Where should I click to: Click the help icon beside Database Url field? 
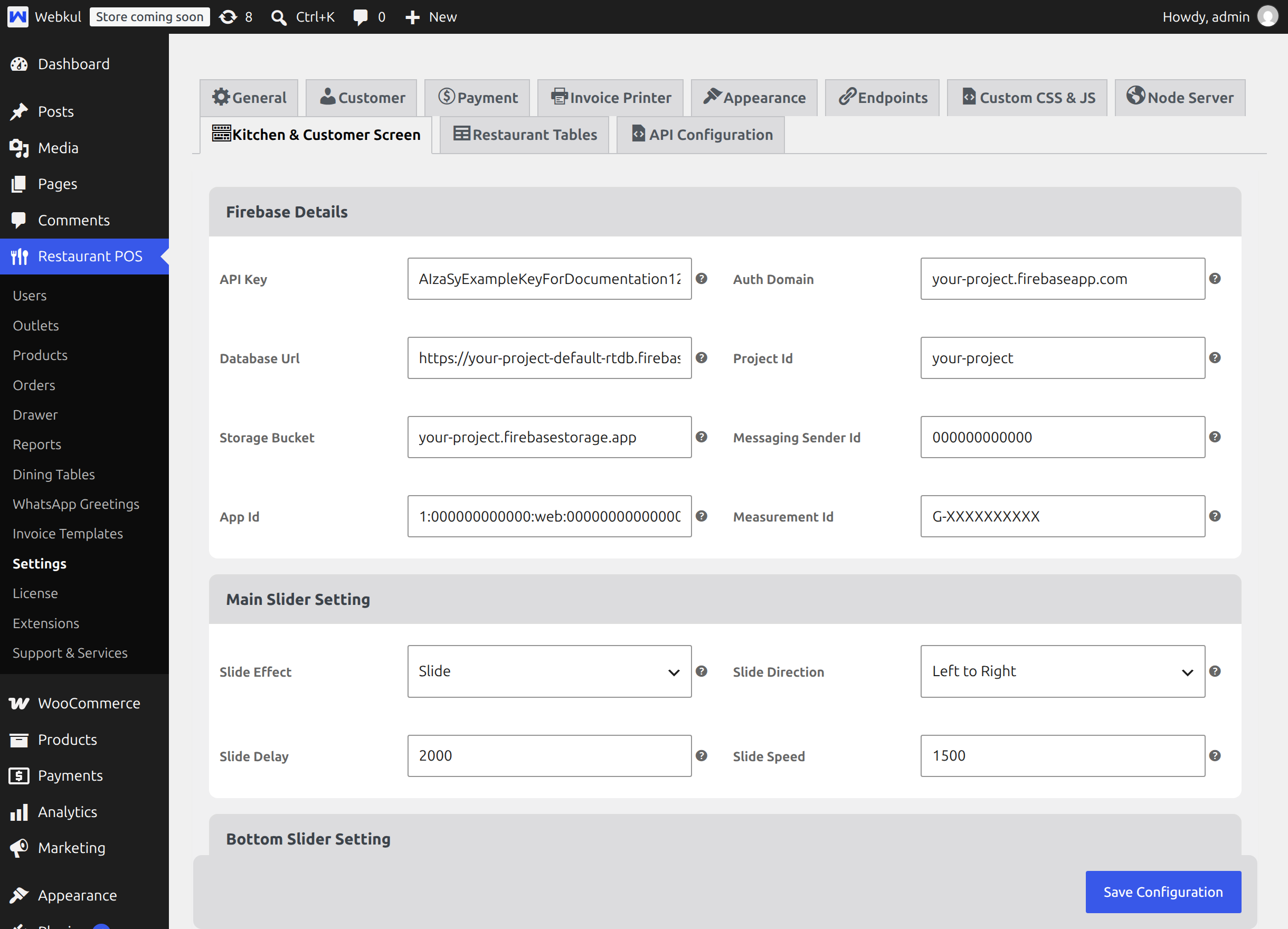(x=702, y=358)
